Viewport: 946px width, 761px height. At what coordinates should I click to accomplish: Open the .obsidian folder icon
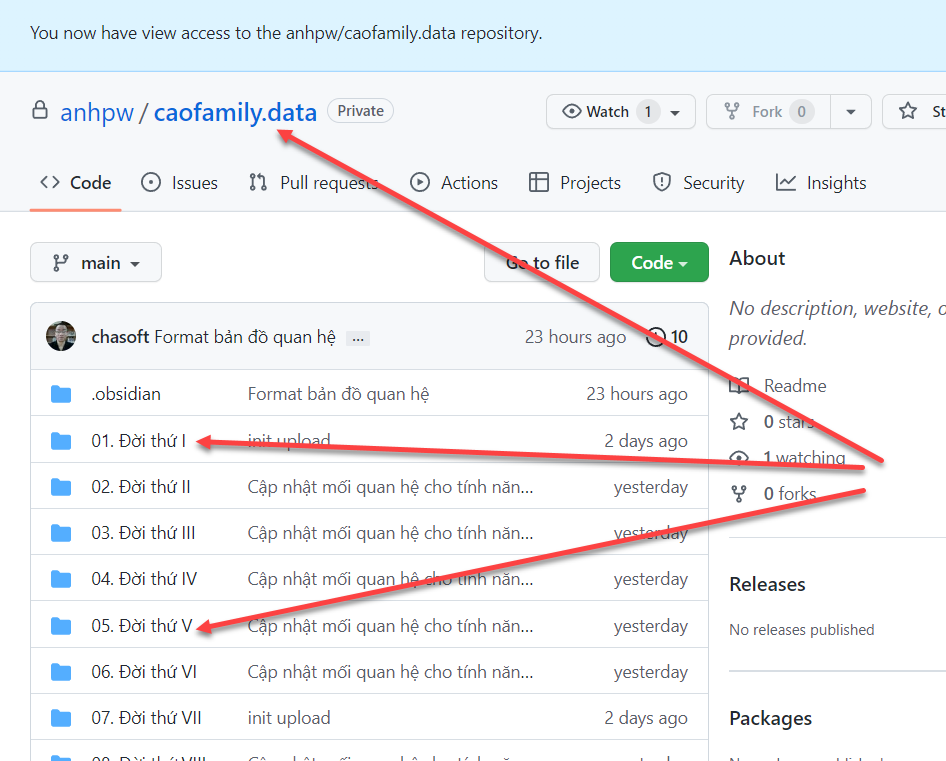61,394
